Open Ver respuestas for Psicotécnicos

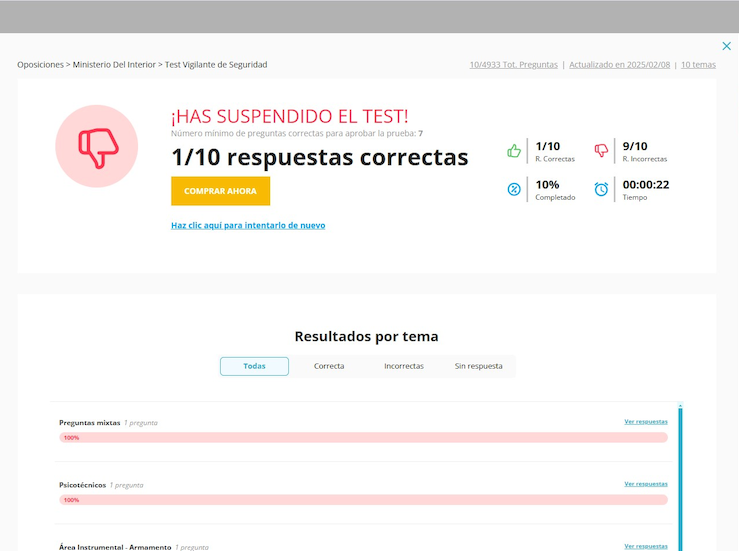pyautogui.click(x=646, y=484)
